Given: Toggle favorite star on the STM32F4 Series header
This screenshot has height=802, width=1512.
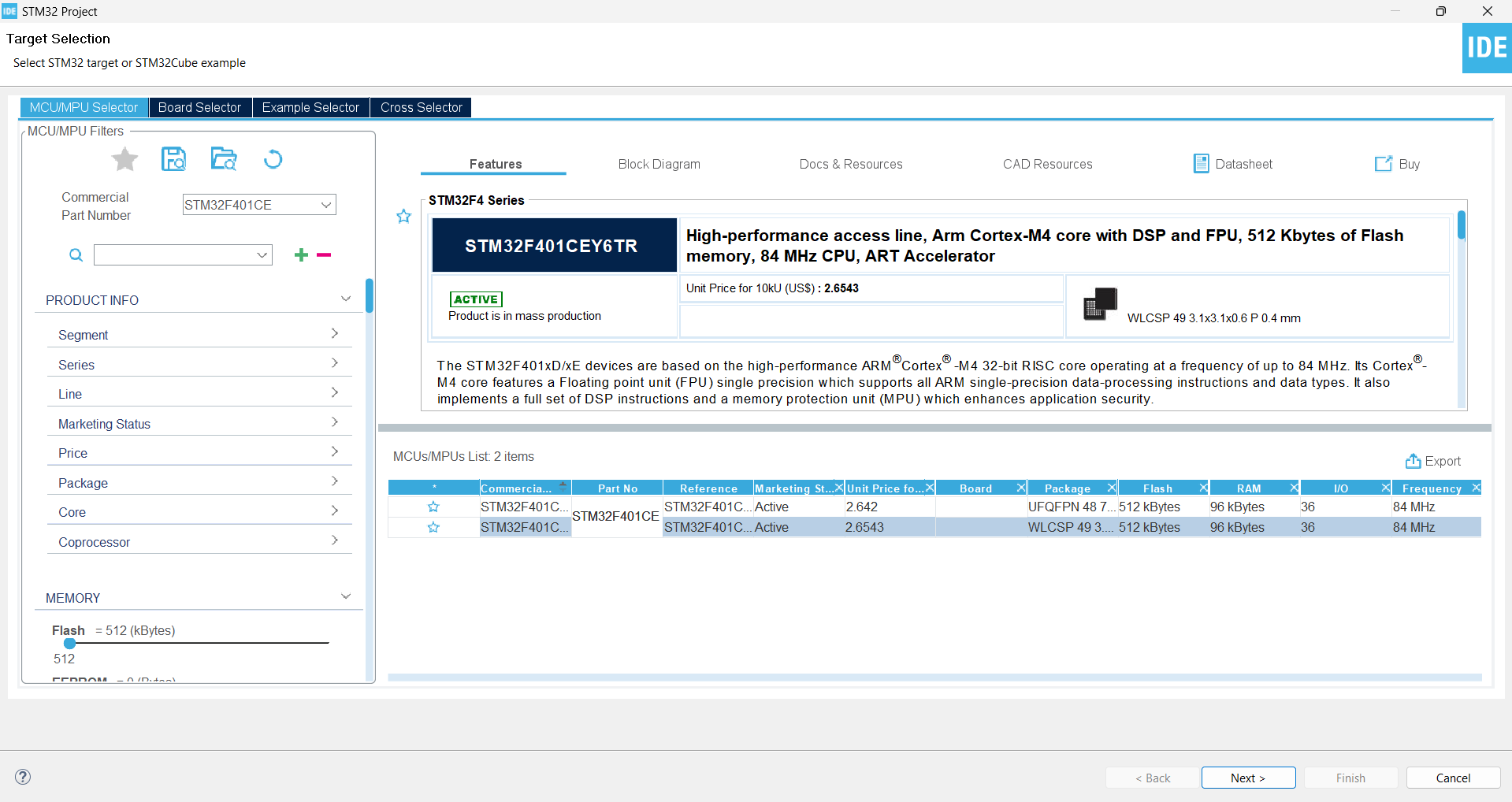Looking at the screenshot, I should pos(403,216).
